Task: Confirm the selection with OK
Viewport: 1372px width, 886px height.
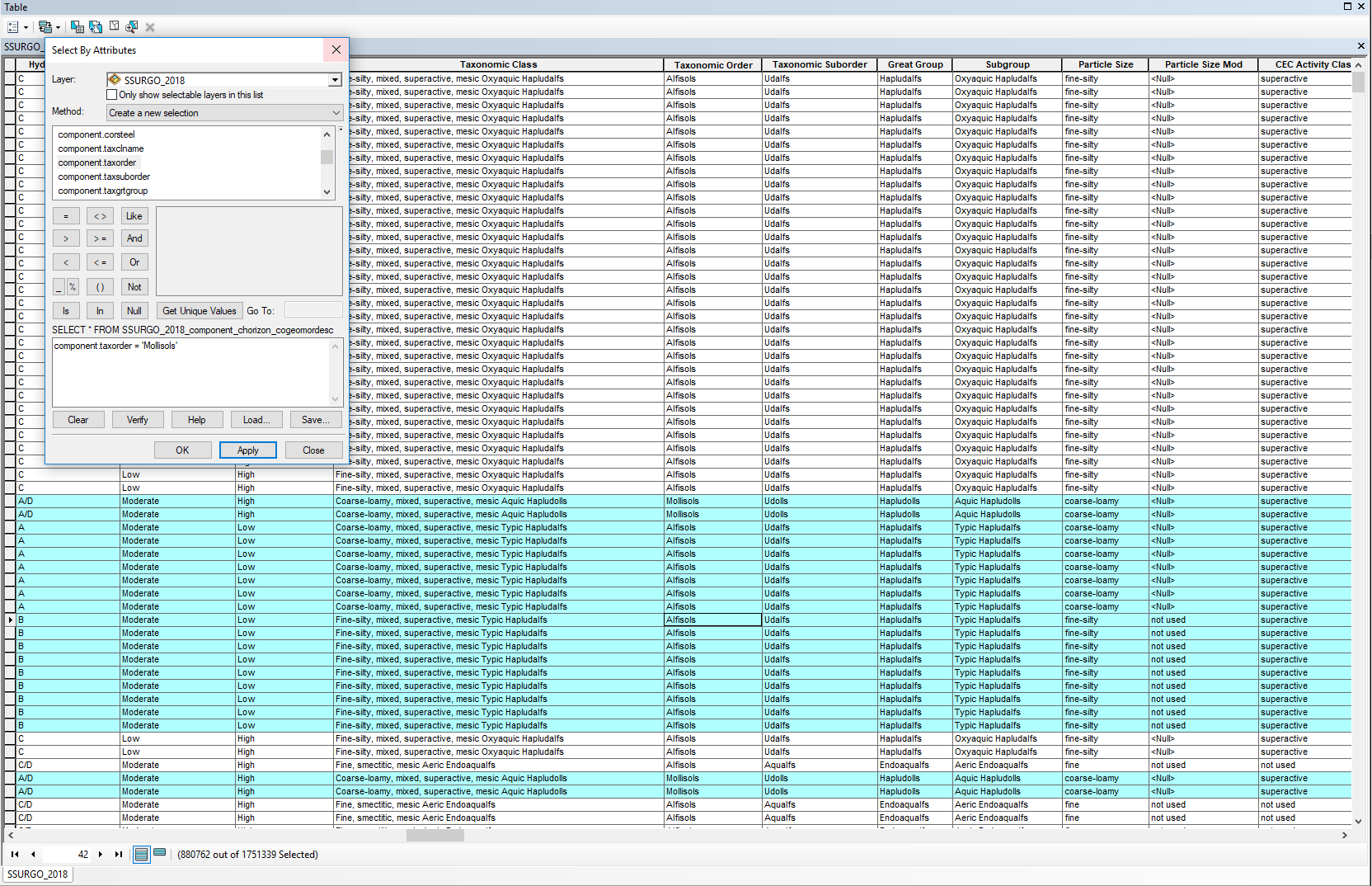Action: click(182, 450)
